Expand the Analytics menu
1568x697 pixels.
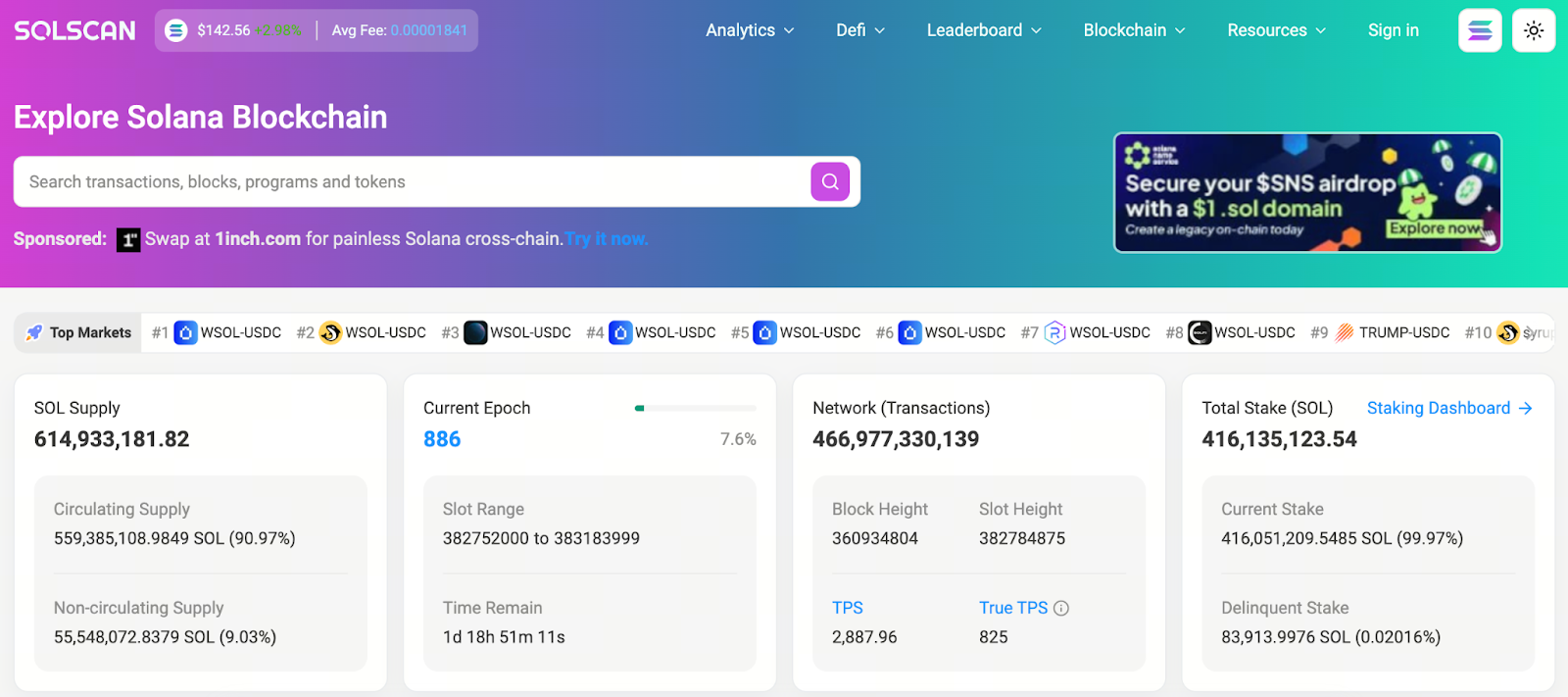(750, 30)
